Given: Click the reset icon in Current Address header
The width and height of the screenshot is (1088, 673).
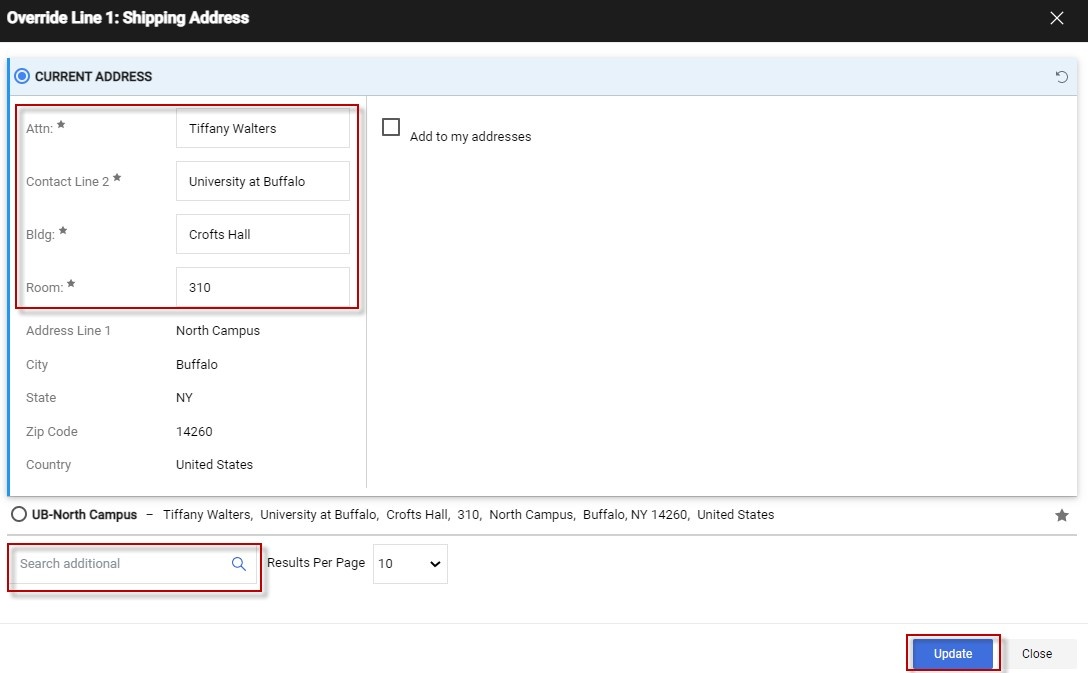Looking at the screenshot, I should [1062, 77].
